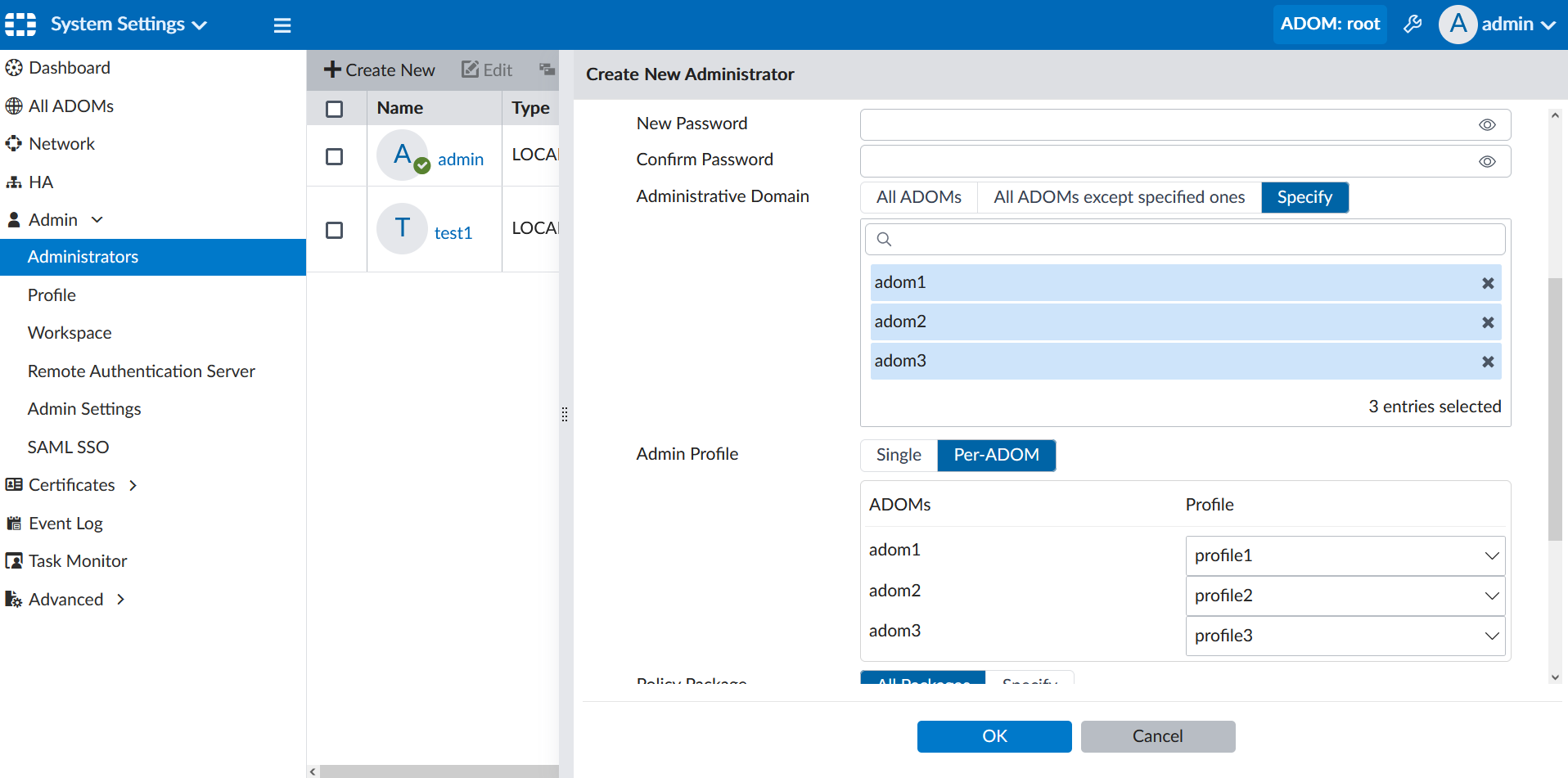
Task: Open the admin user dropdown menu
Action: pos(1498,25)
